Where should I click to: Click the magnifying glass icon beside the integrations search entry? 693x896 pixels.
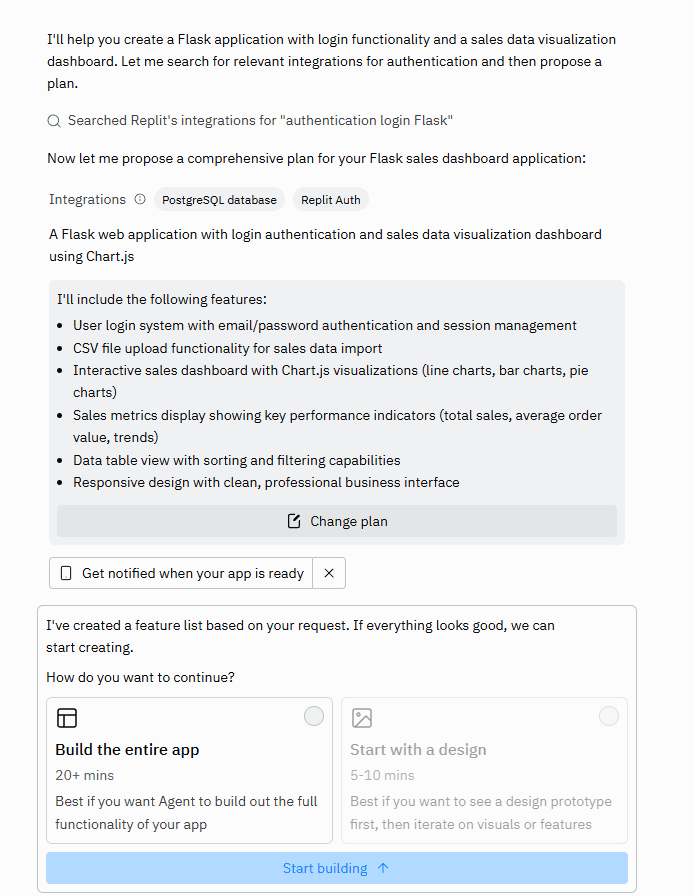pyautogui.click(x=53, y=120)
